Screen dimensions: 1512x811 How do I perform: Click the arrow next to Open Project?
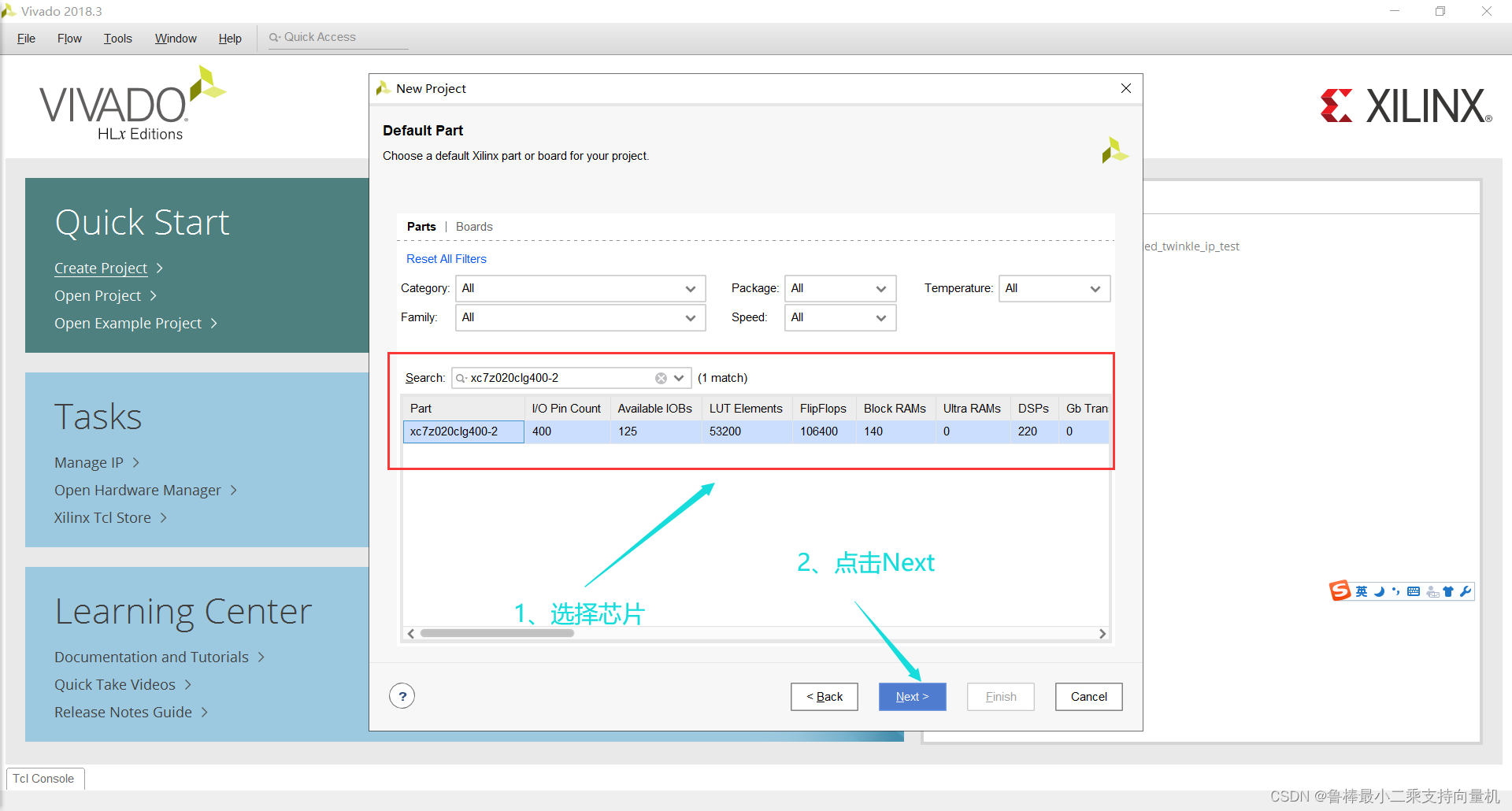click(x=154, y=296)
